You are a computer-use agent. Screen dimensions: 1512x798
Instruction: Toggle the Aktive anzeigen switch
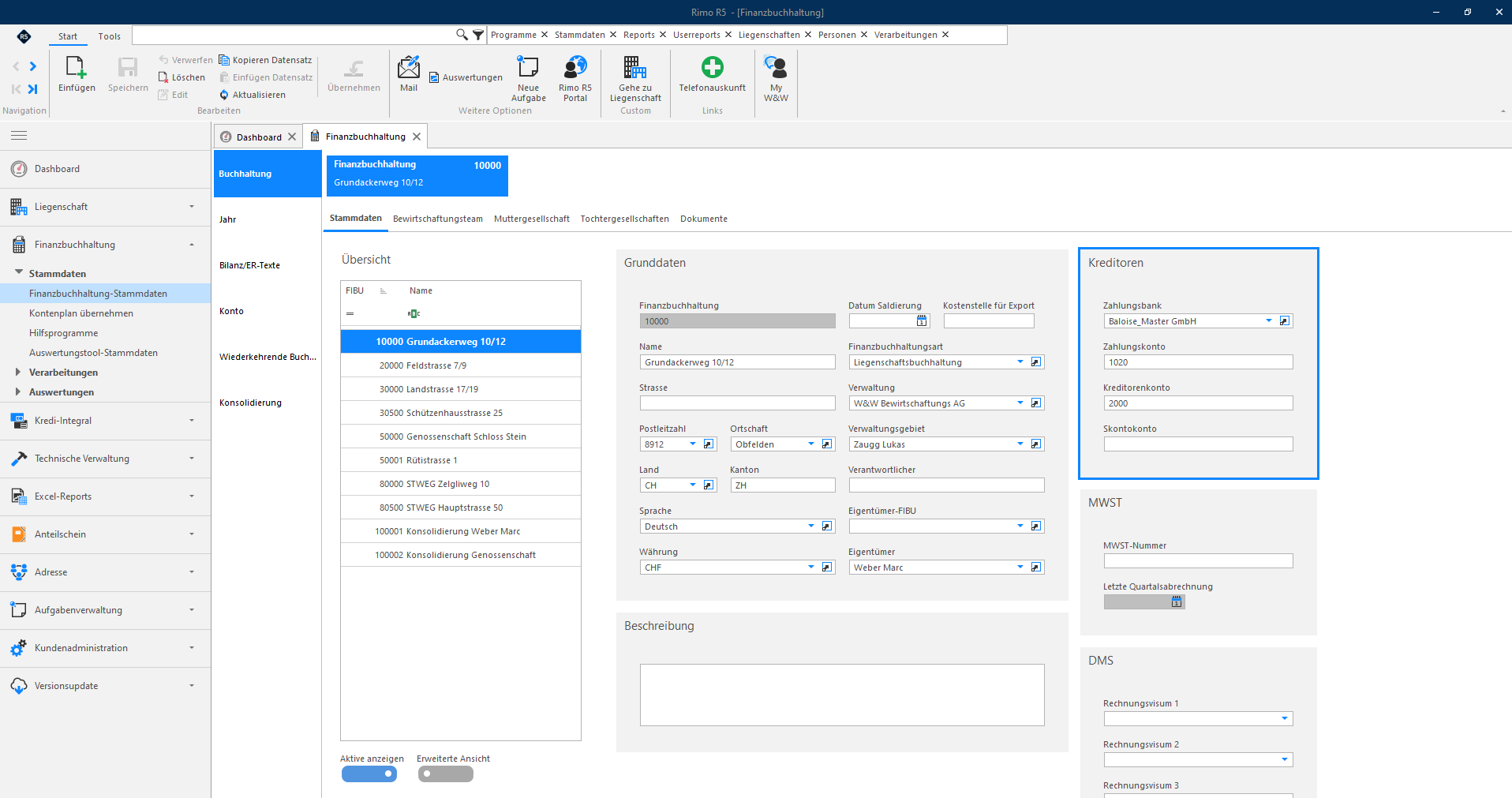[369, 774]
